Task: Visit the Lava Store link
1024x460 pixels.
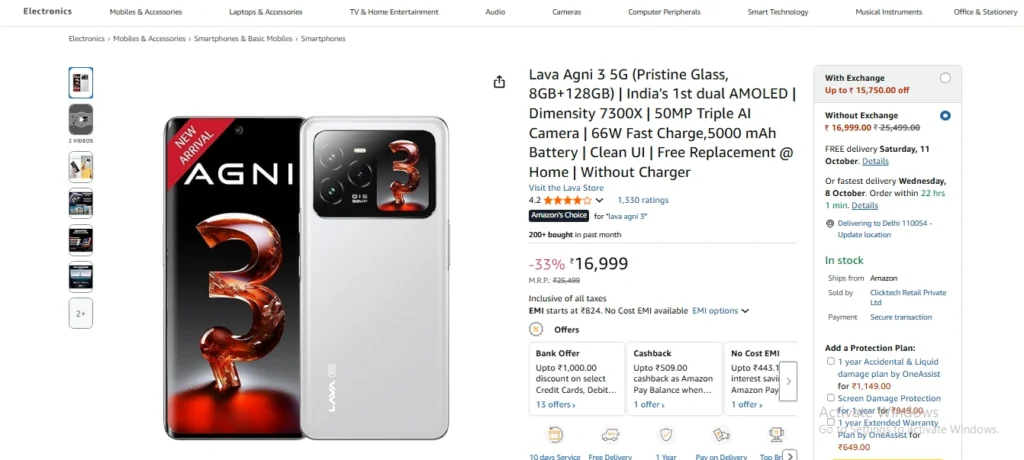Action: tap(566, 187)
